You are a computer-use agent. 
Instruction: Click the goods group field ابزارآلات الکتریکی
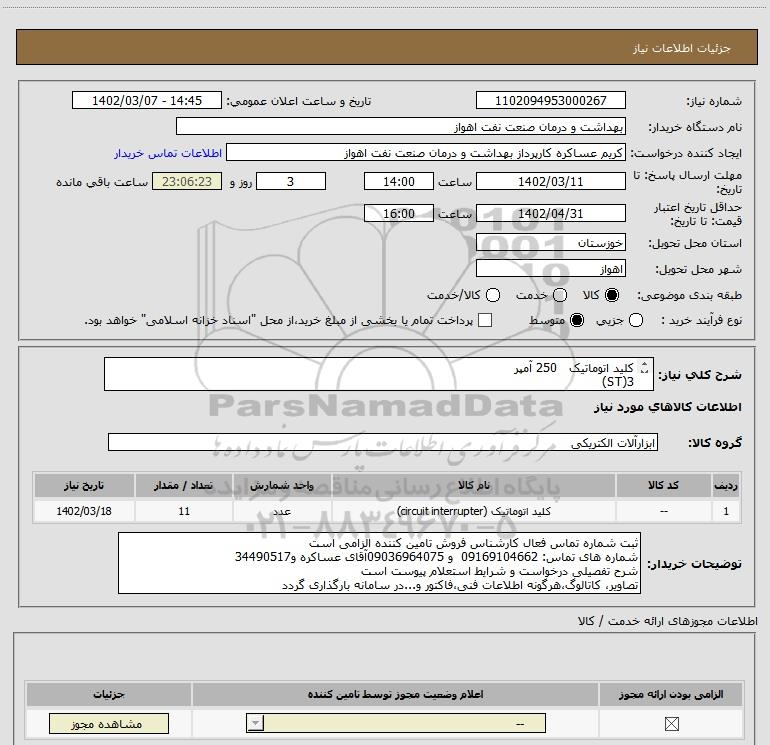click(x=383, y=442)
